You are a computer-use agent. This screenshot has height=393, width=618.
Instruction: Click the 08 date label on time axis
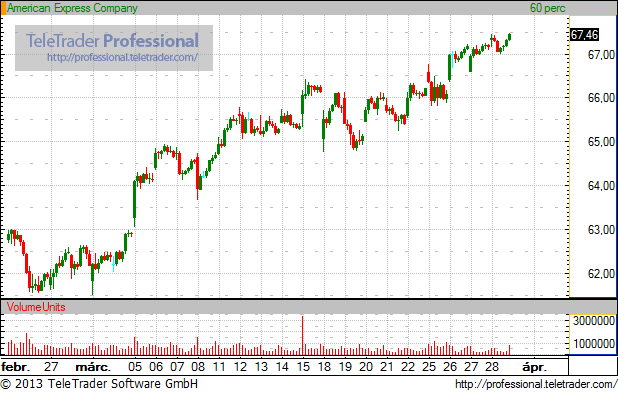[x=198, y=367]
